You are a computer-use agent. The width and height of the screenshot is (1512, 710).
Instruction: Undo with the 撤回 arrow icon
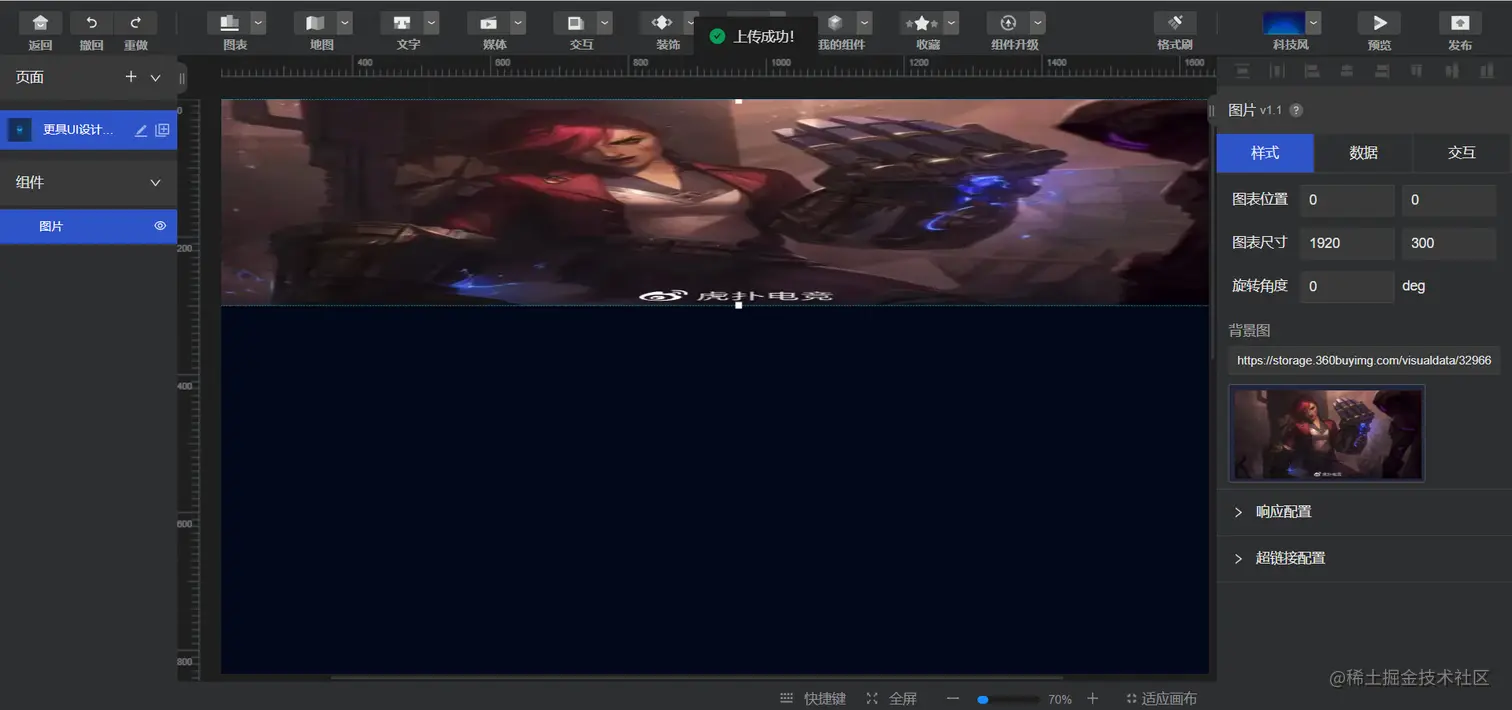[x=92, y=22]
